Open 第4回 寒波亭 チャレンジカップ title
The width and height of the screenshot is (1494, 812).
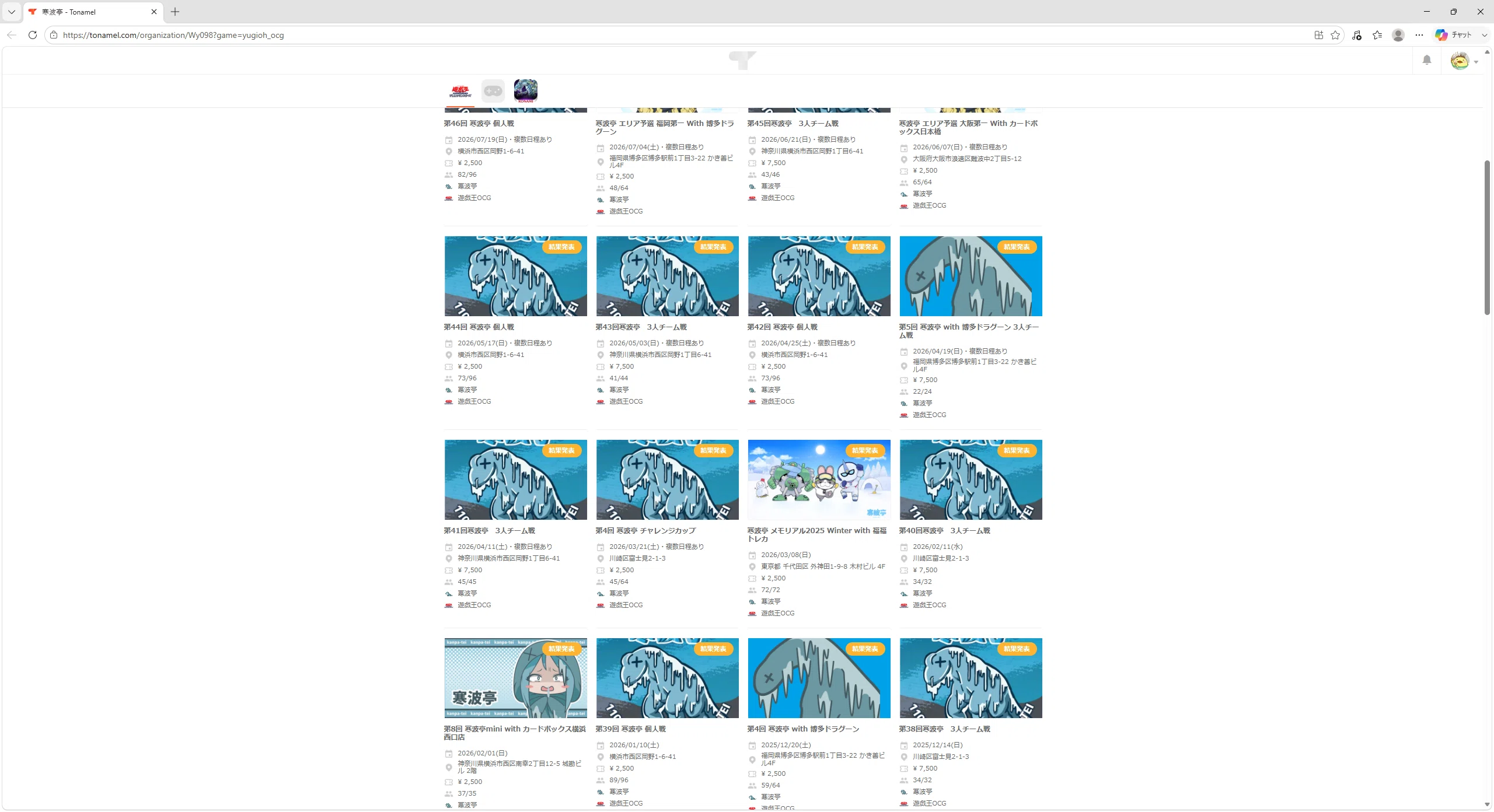(x=645, y=531)
